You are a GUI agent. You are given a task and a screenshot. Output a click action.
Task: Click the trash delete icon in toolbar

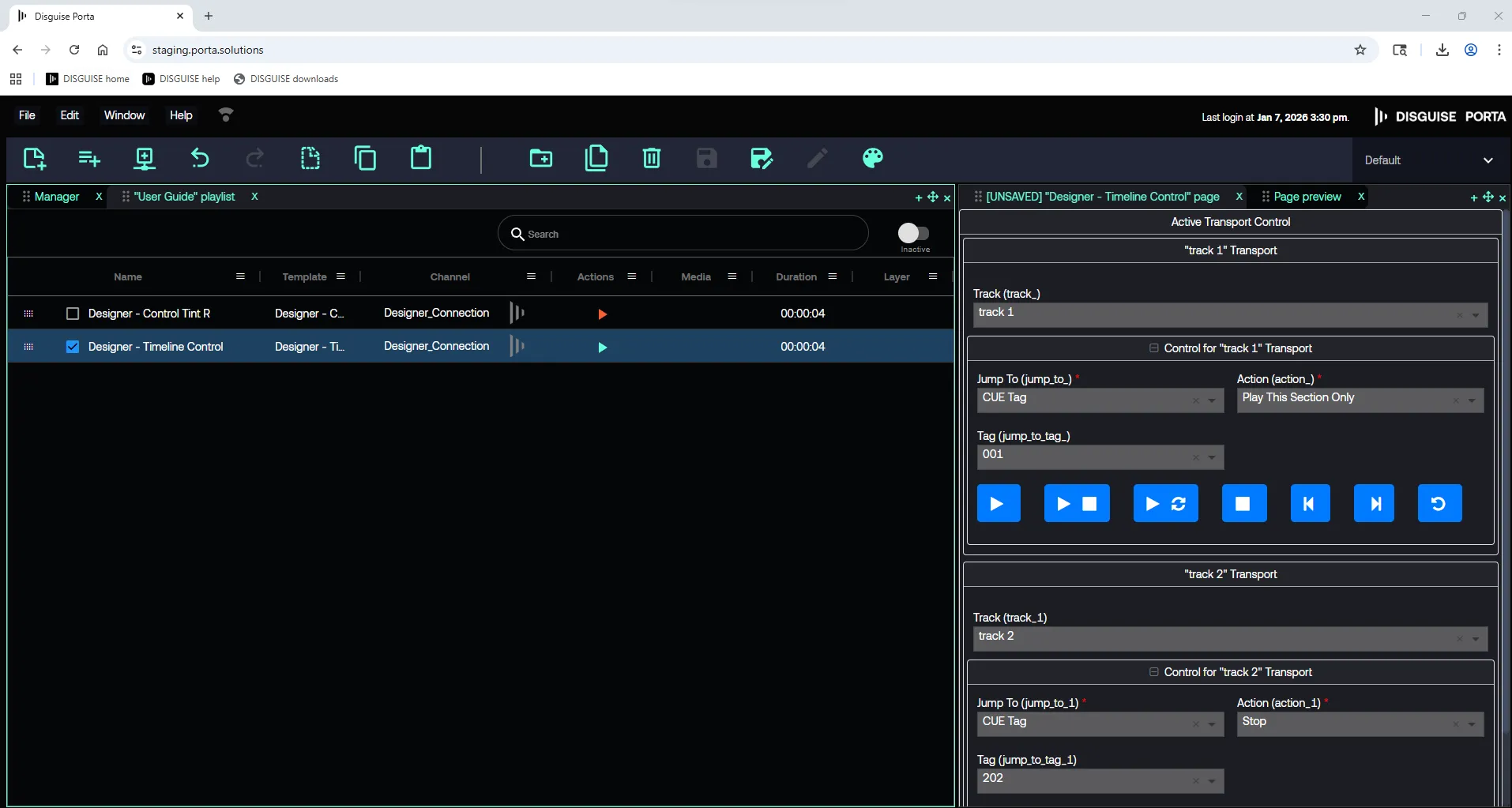(651, 158)
